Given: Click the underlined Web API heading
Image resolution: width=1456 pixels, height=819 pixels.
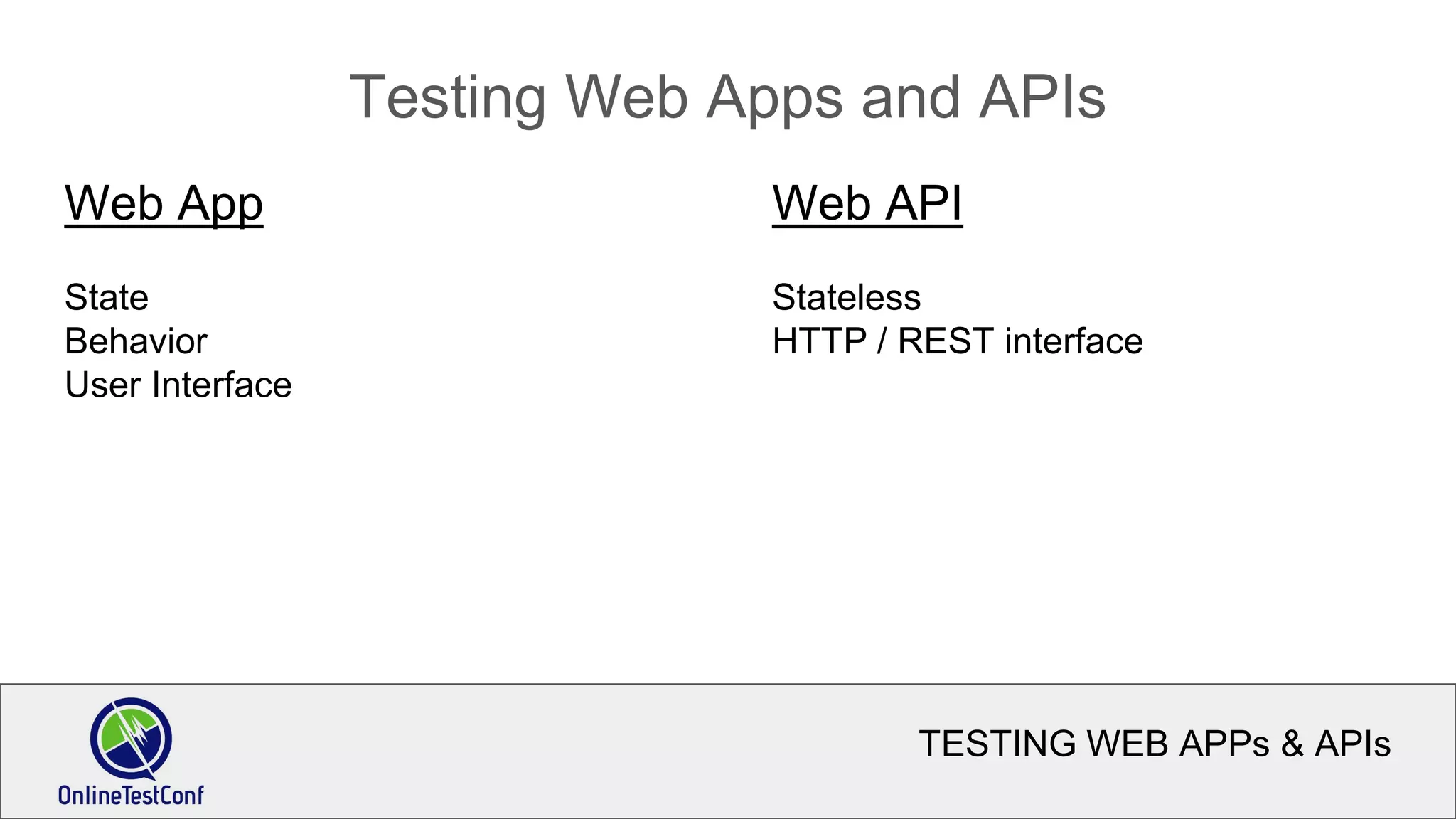Looking at the screenshot, I should 867,203.
